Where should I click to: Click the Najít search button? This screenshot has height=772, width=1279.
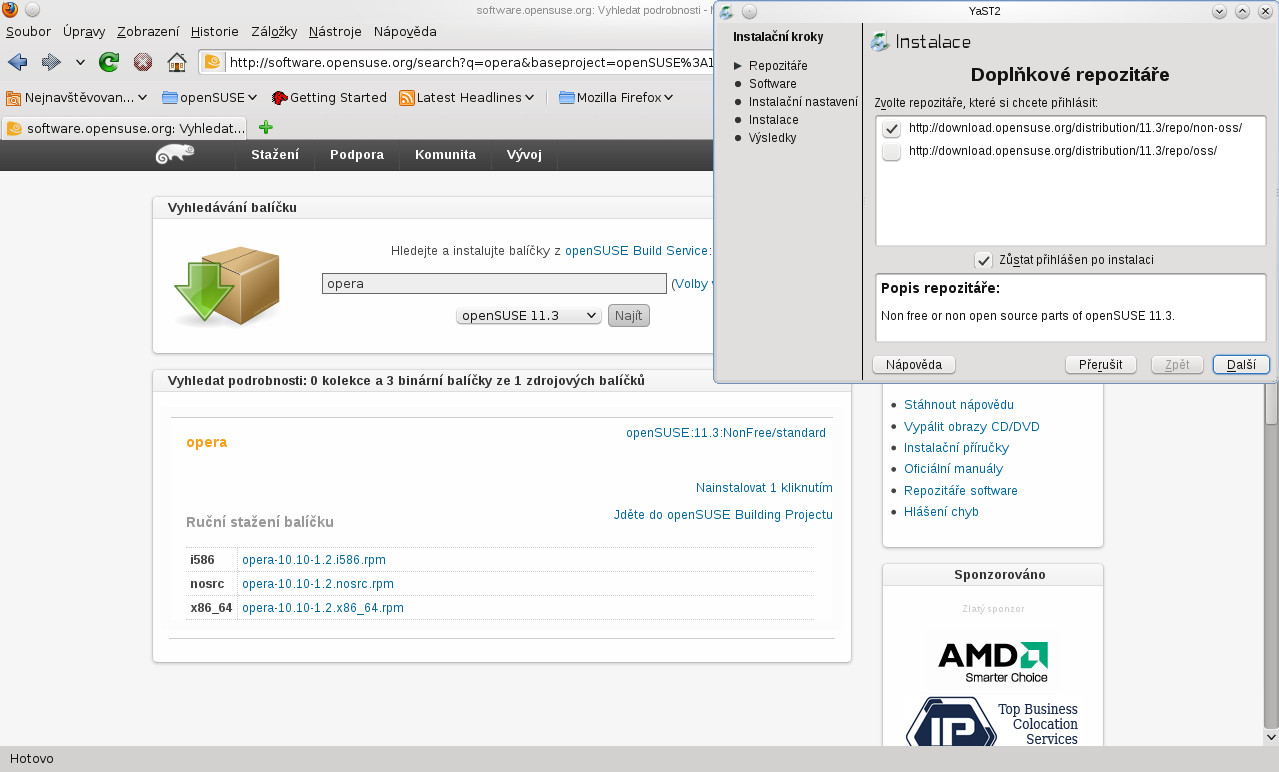[629, 316]
